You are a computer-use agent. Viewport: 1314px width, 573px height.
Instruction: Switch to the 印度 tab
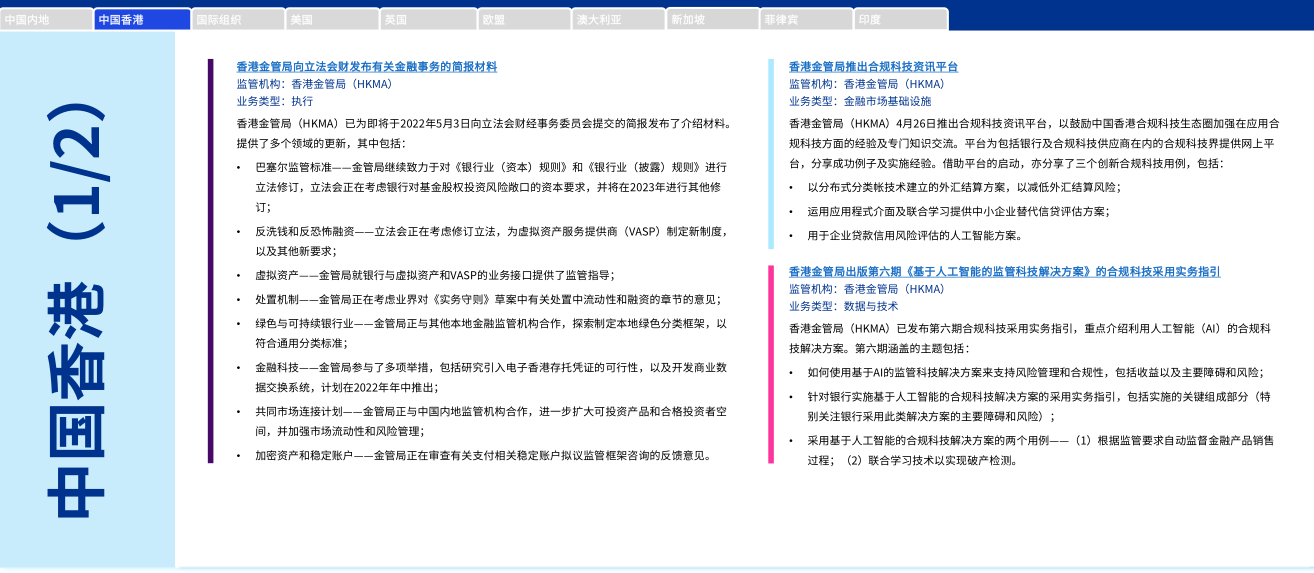point(901,20)
